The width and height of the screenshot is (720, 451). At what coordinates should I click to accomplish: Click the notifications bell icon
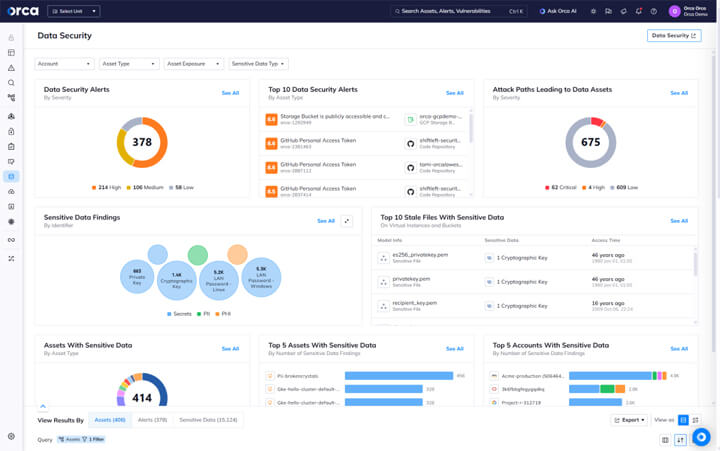pyautogui.click(x=638, y=12)
